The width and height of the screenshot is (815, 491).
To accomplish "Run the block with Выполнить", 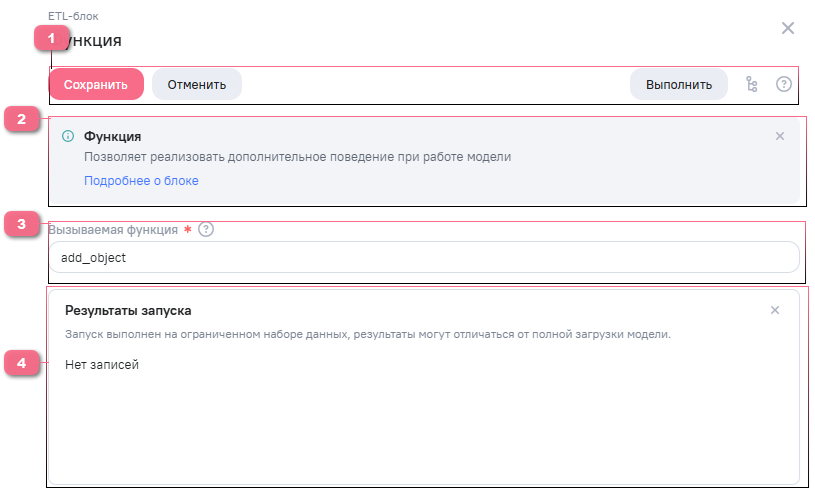I will click(678, 85).
